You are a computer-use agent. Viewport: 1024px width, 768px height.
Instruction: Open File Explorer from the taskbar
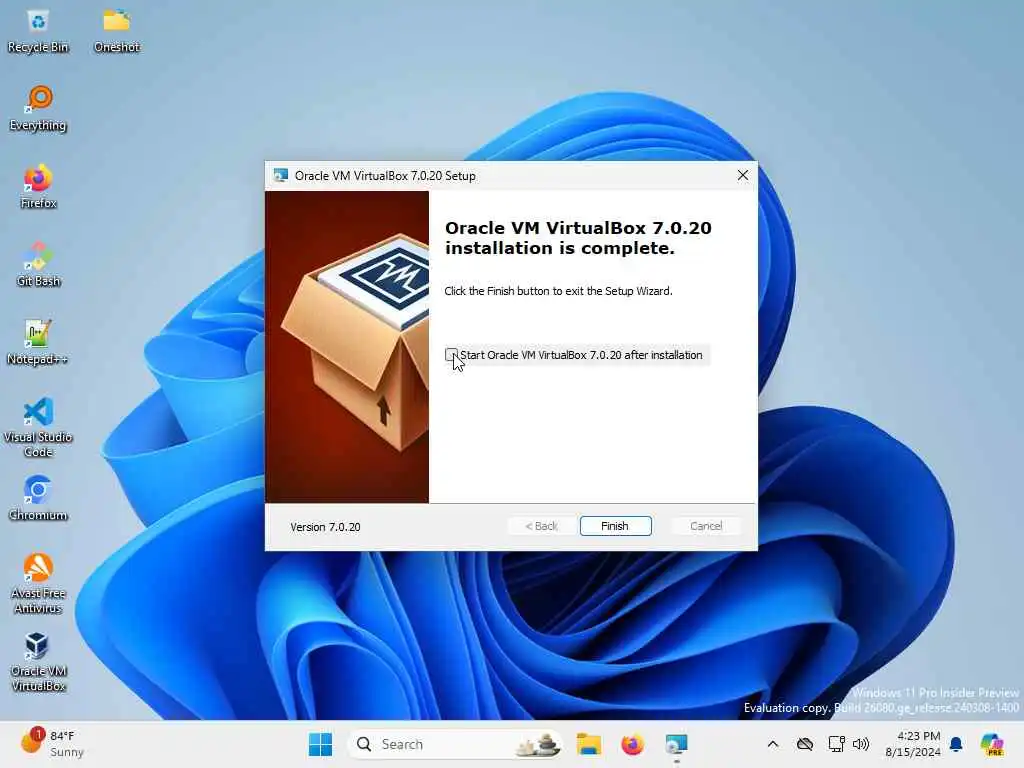(x=588, y=744)
